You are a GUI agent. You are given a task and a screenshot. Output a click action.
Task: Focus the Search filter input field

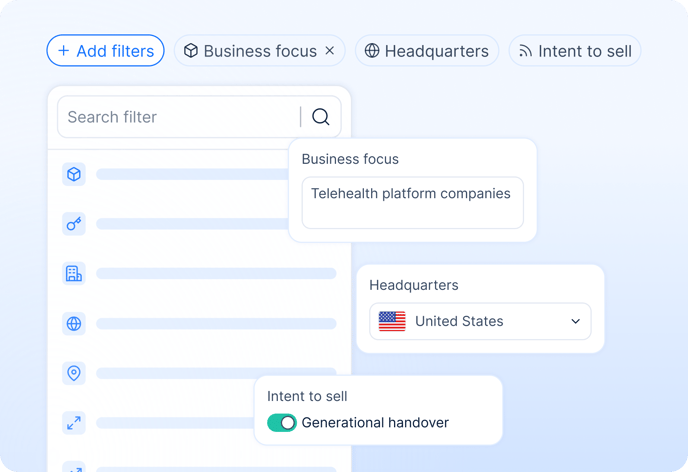pyautogui.click(x=178, y=117)
